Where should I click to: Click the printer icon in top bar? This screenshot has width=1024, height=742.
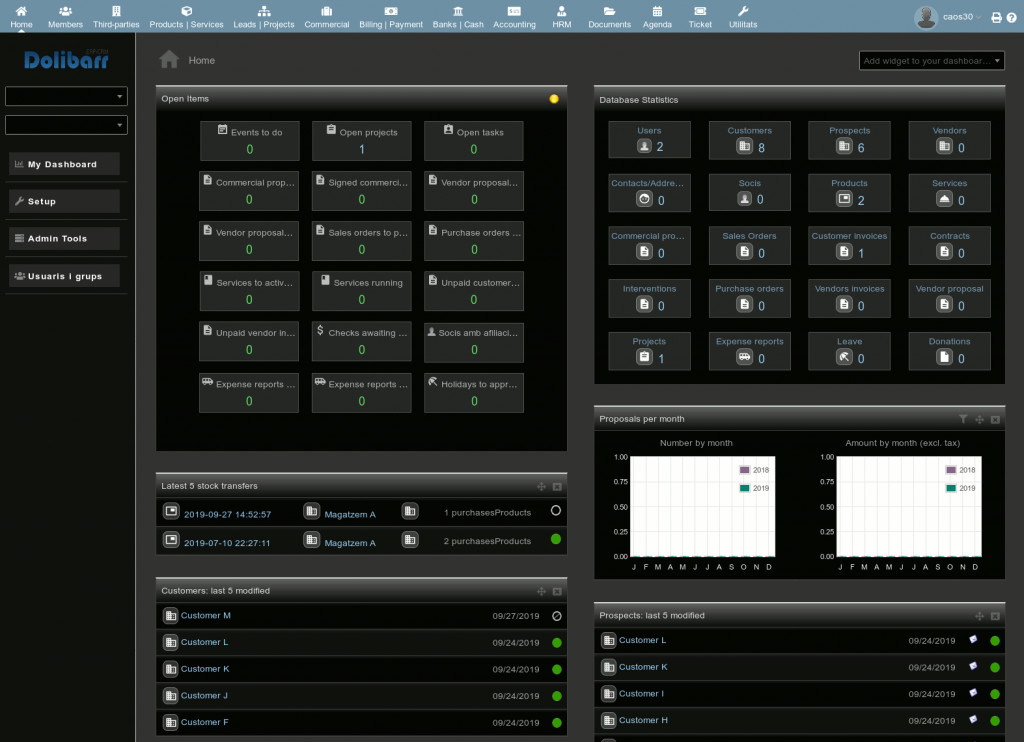[997, 18]
